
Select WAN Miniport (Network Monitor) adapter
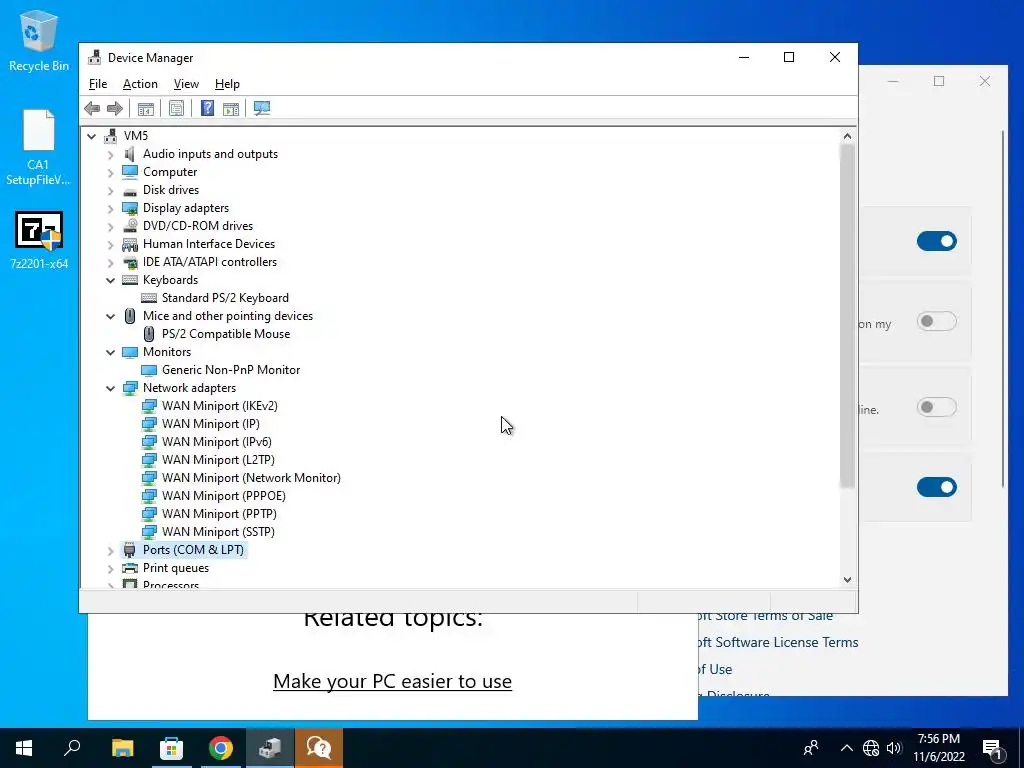click(251, 478)
